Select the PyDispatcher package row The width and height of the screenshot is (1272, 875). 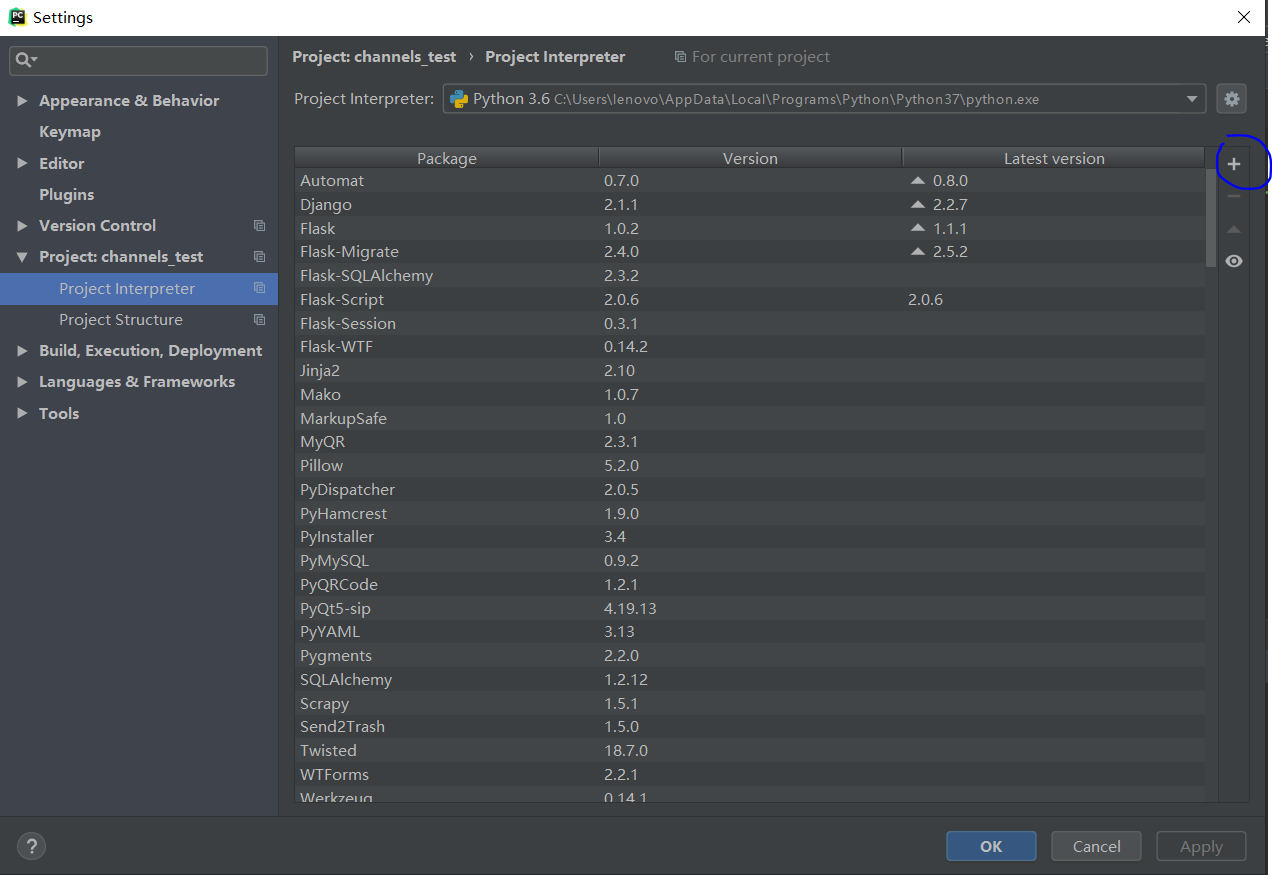[750, 490]
